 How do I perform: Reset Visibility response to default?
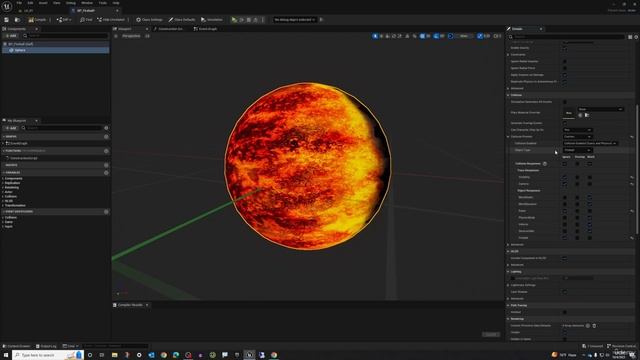click(x=632, y=177)
